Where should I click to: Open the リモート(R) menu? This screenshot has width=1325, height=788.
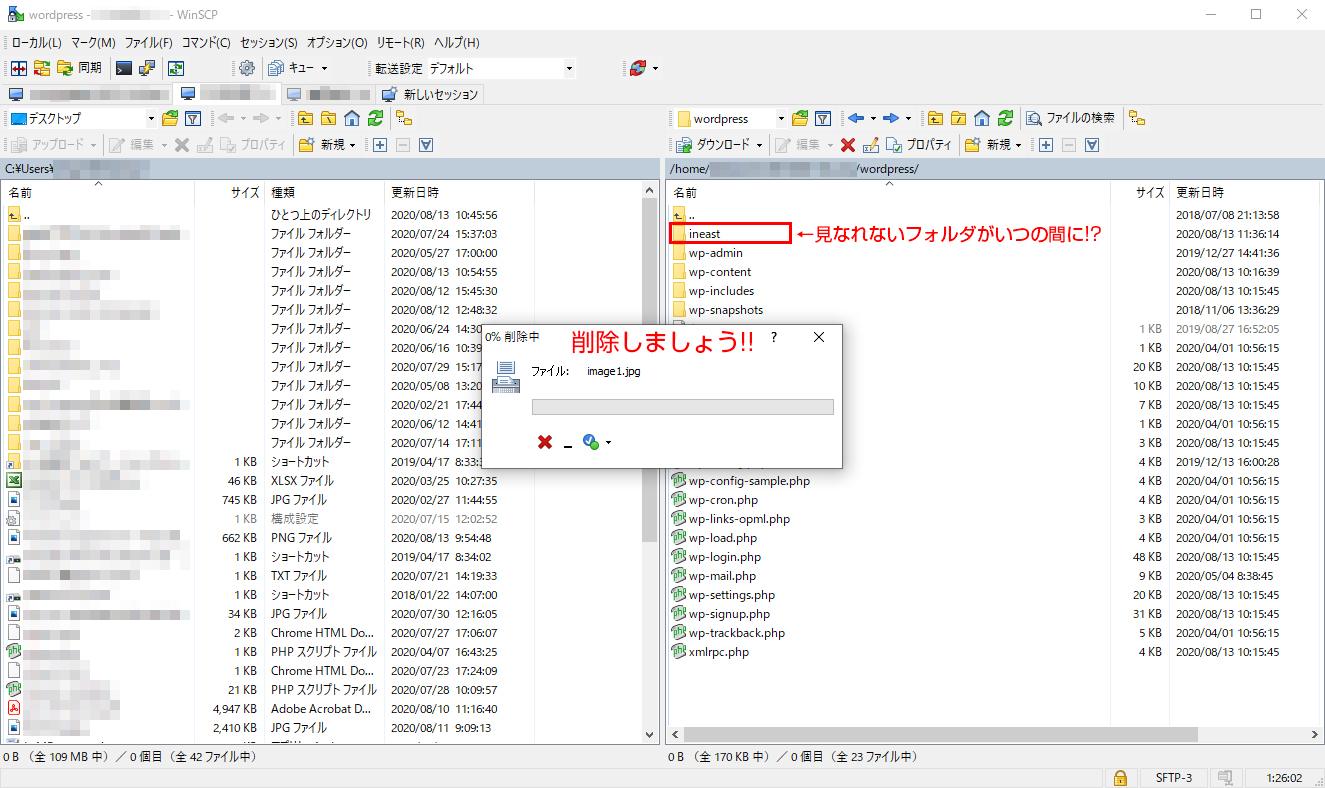400,43
